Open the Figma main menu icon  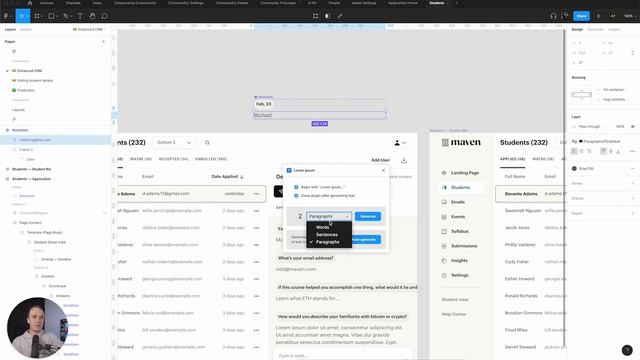7,16
